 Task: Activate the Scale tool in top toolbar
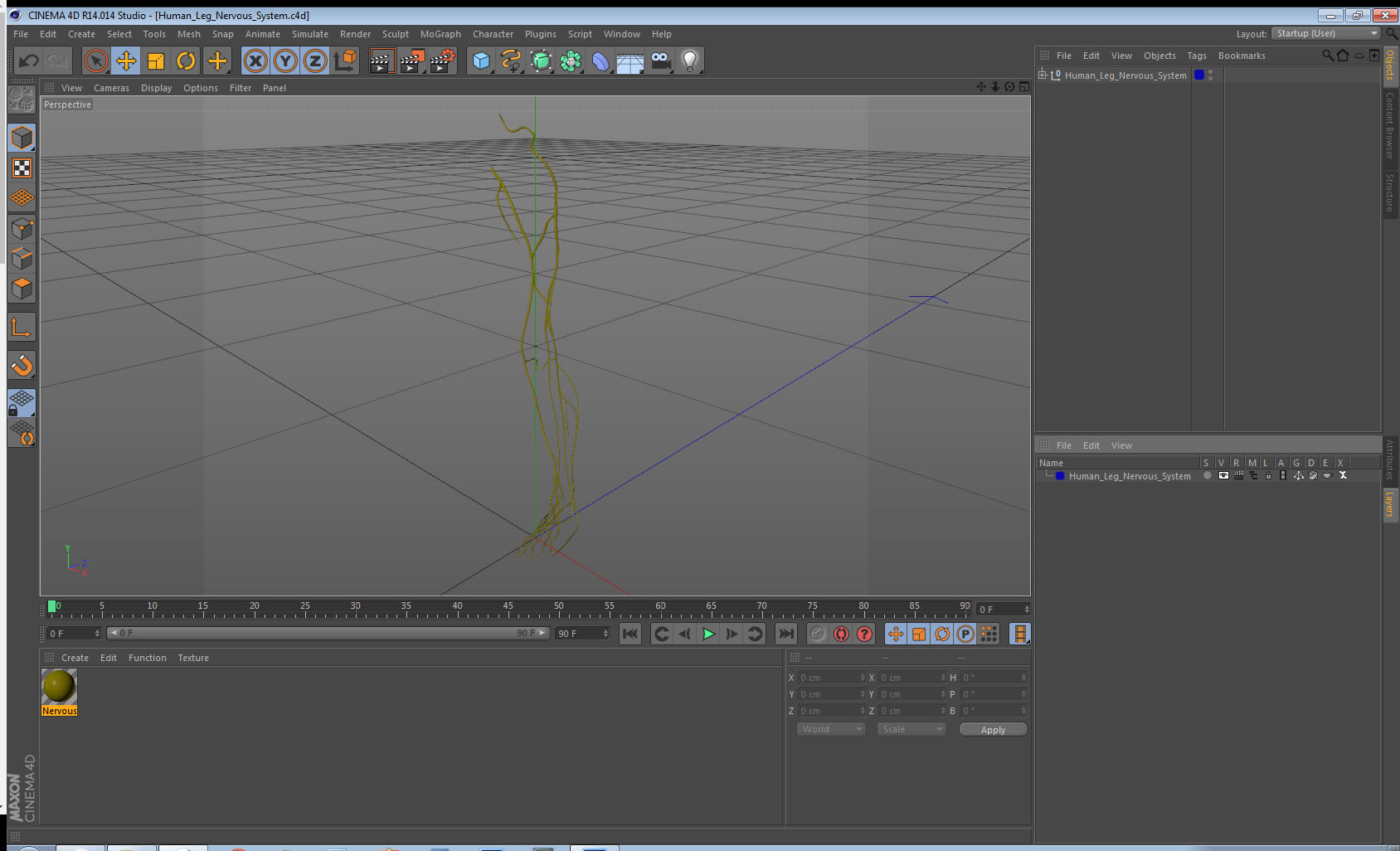click(156, 61)
